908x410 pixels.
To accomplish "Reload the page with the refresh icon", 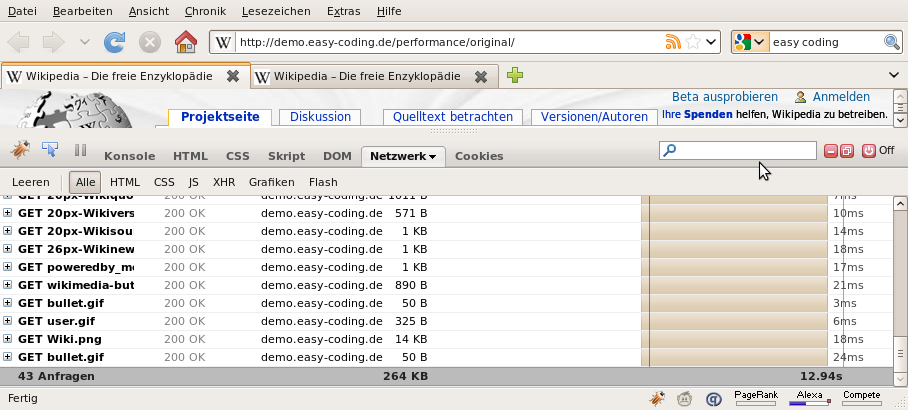I will [115, 43].
